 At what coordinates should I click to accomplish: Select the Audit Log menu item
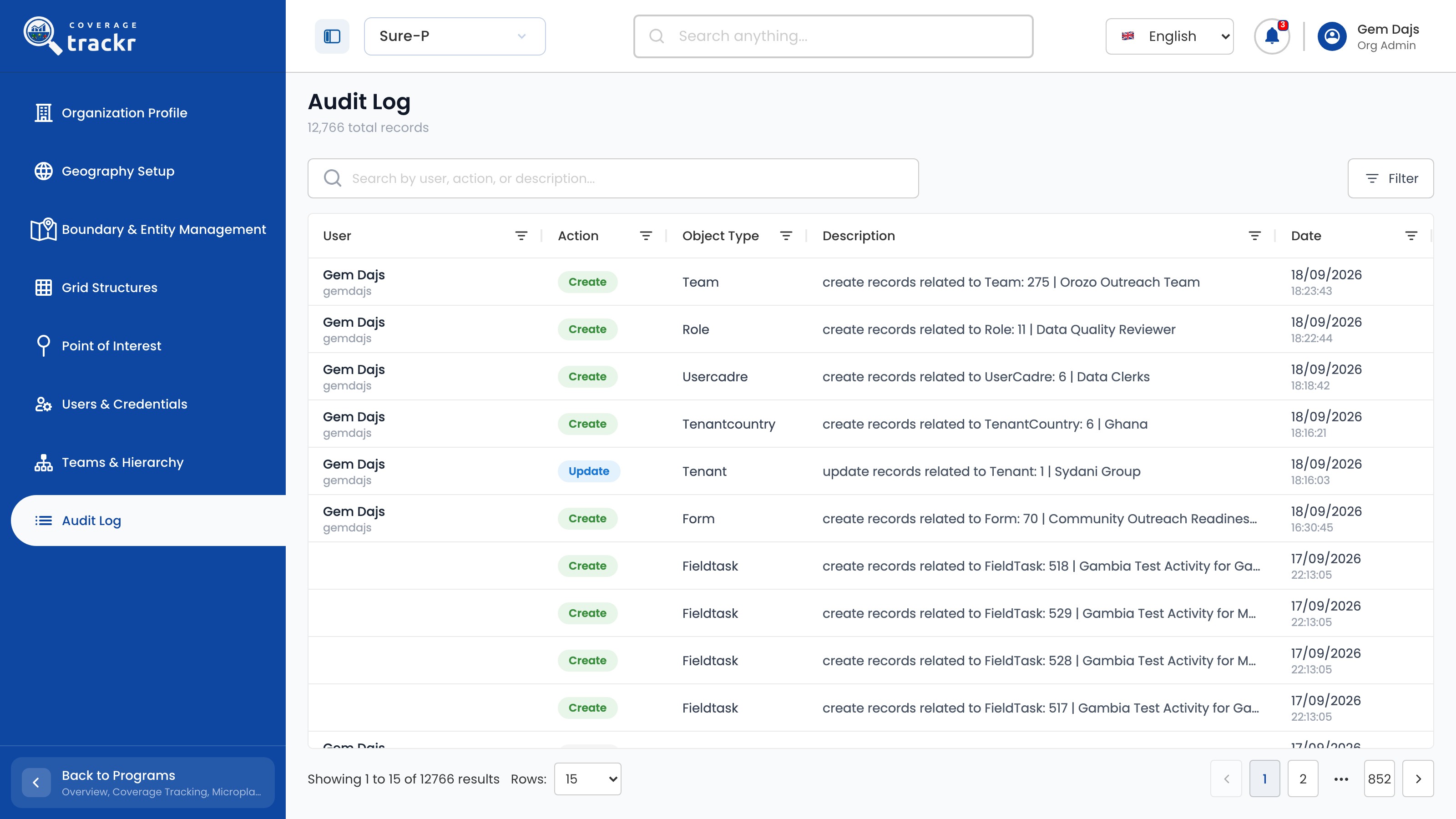pyautogui.click(x=148, y=520)
